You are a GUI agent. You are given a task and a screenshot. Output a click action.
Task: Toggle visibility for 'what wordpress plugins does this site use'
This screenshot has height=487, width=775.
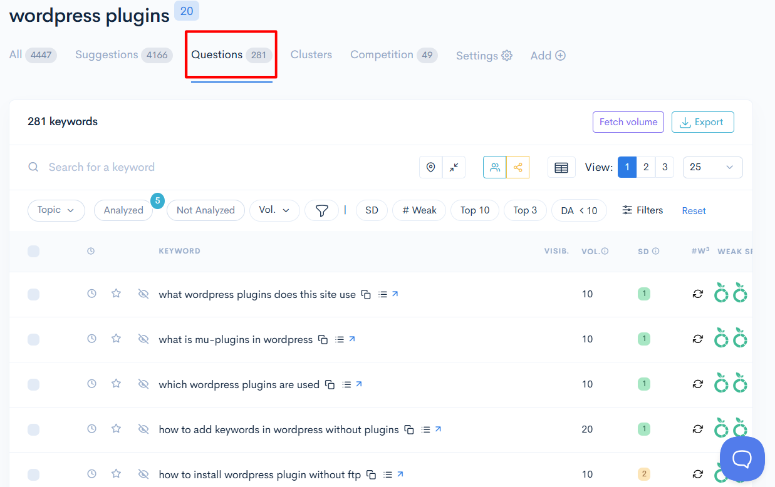(x=143, y=294)
